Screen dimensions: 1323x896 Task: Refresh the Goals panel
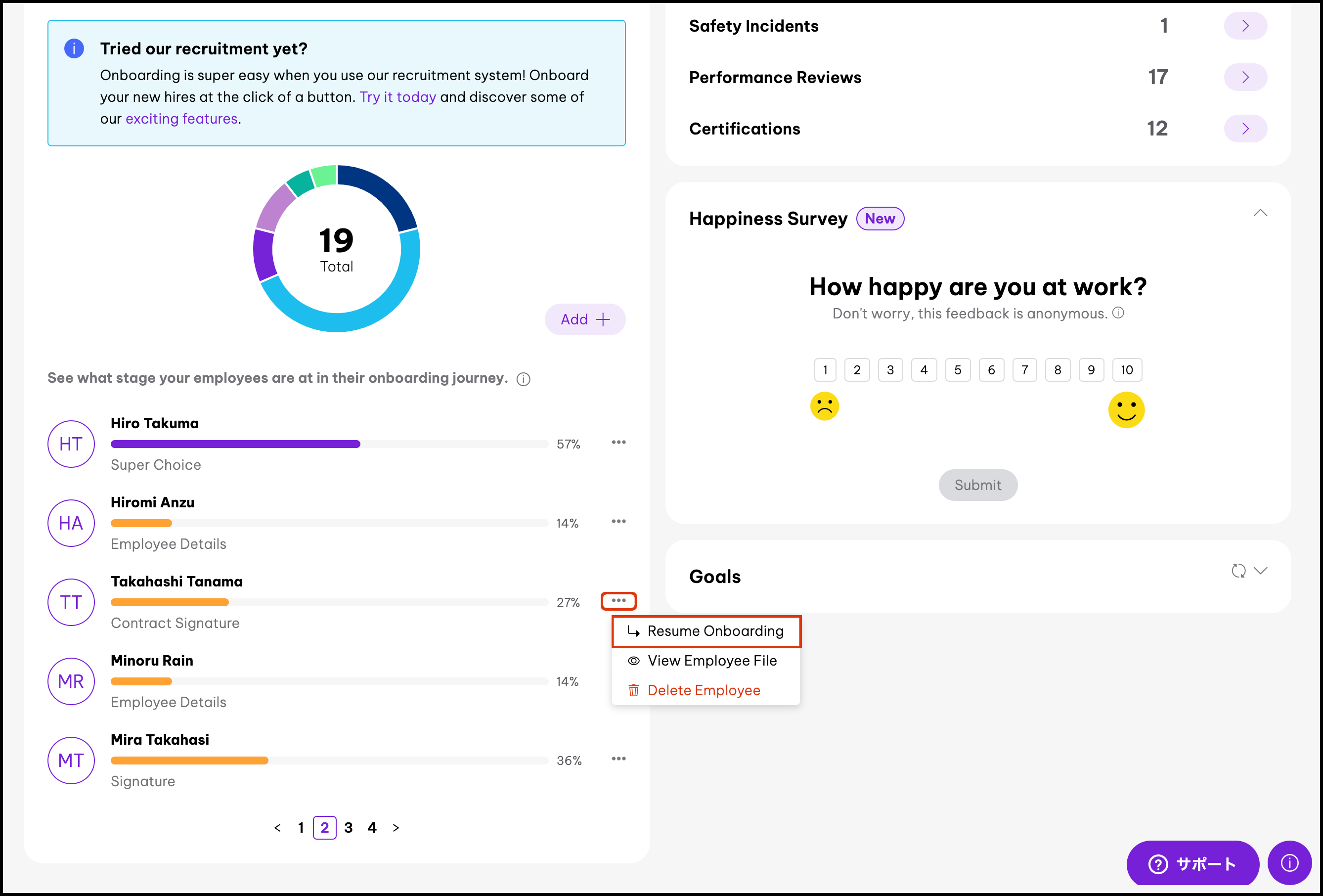(1238, 571)
